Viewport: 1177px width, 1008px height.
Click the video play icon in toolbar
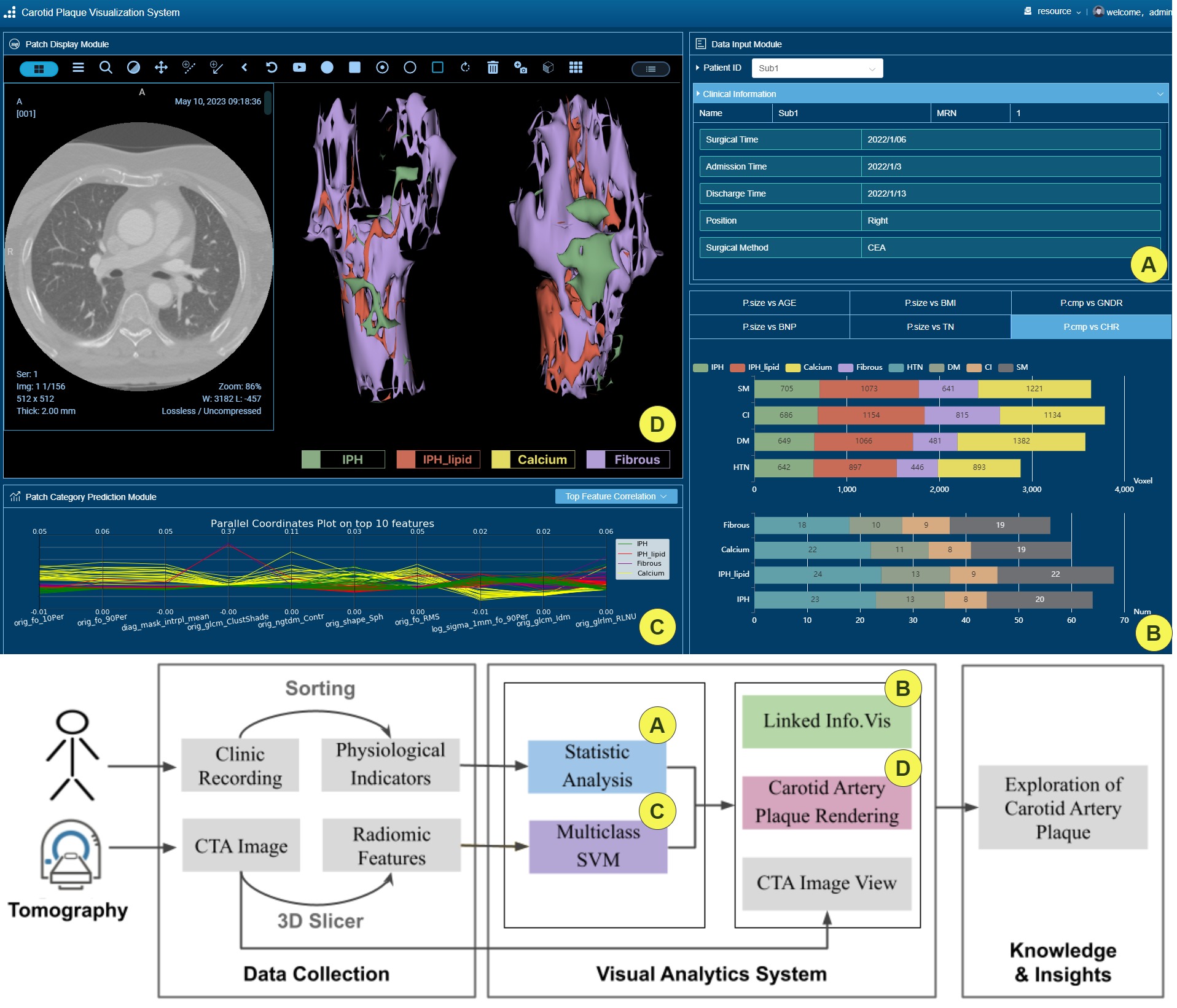tap(299, 68)
